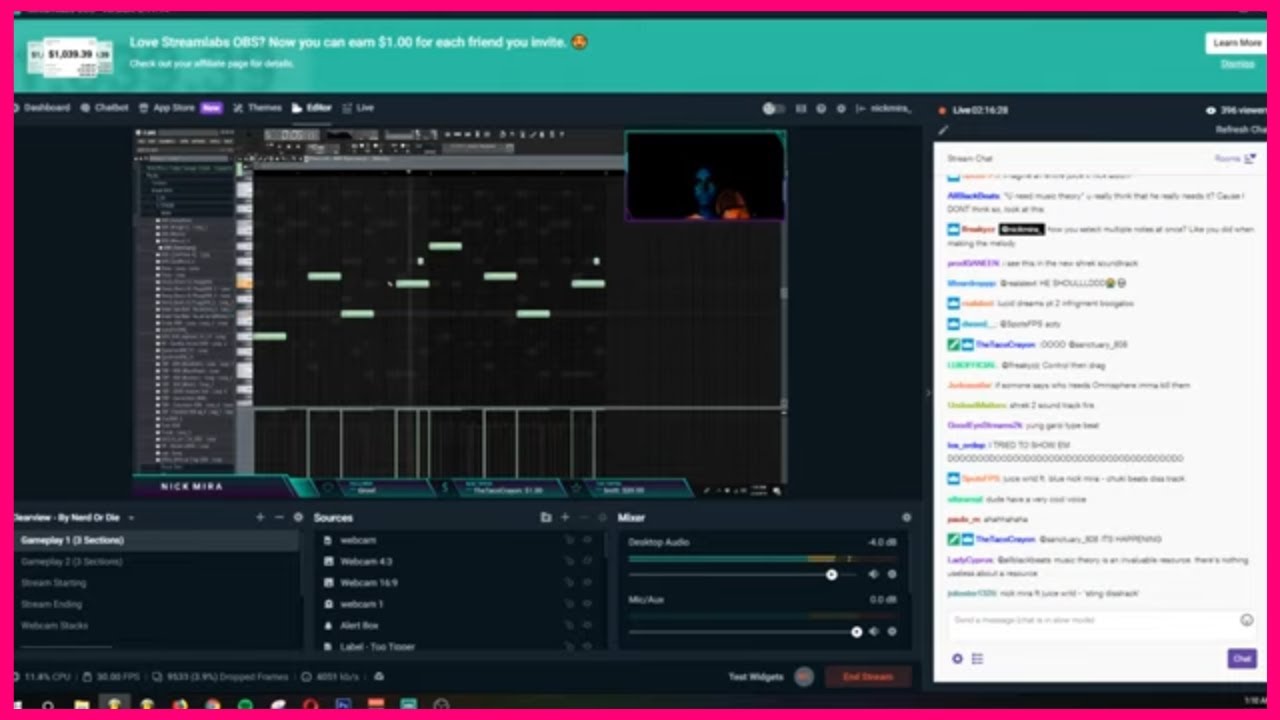Click the Spotify icon in Windows taskbar
This screenshot has height=720, width=1280.
click(x=245, y=705)
